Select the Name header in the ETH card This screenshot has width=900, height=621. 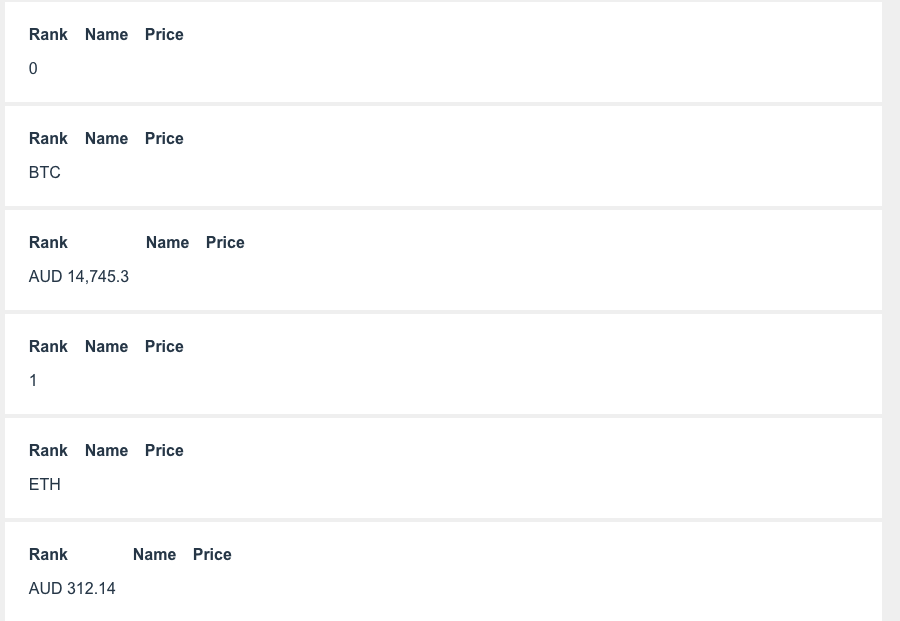(x=106, y=451)
